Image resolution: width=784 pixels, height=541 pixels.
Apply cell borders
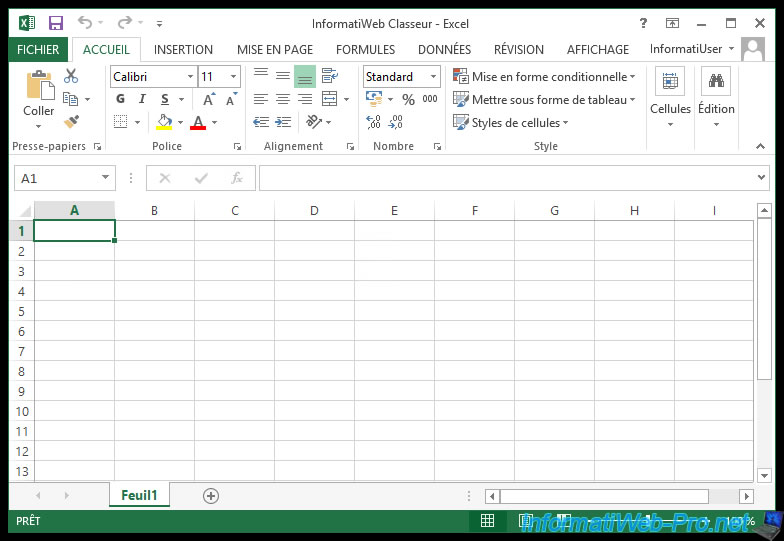coord(120,122)
